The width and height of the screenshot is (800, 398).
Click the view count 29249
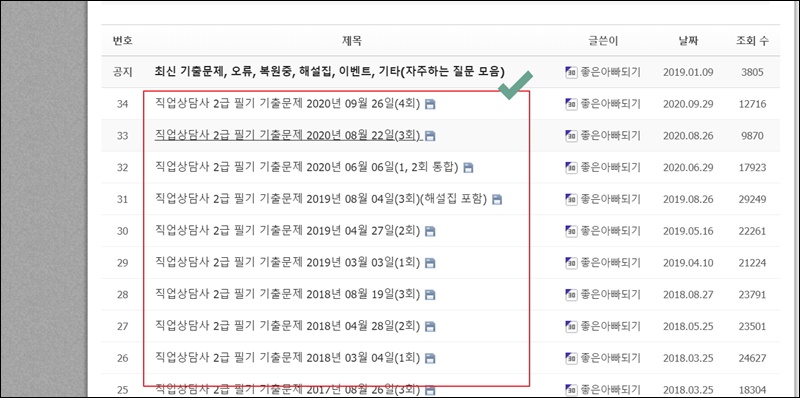pyautogui.click(x=752, y=199)
